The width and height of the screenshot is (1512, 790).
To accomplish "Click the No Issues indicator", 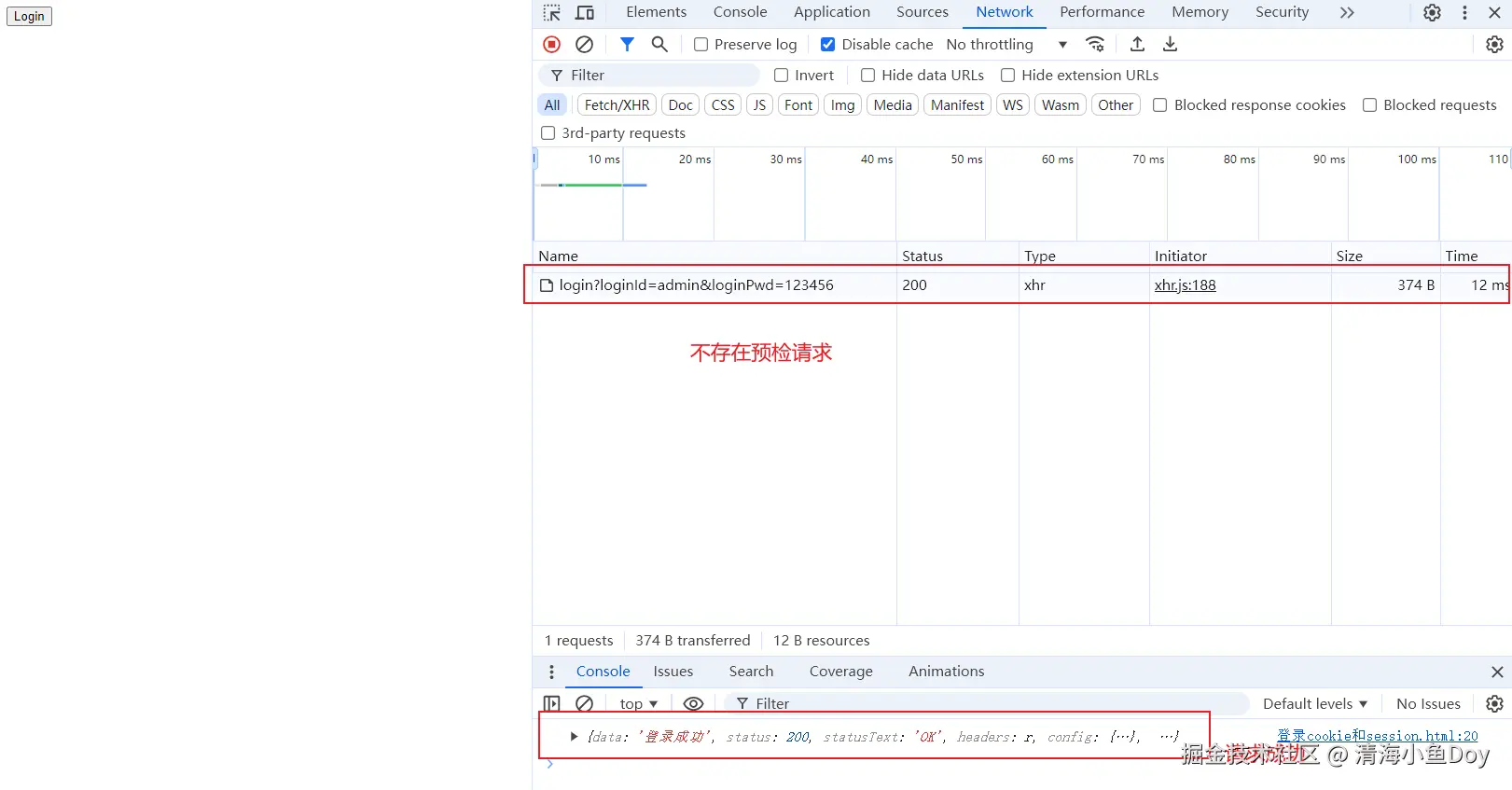I will [1428, 703].
